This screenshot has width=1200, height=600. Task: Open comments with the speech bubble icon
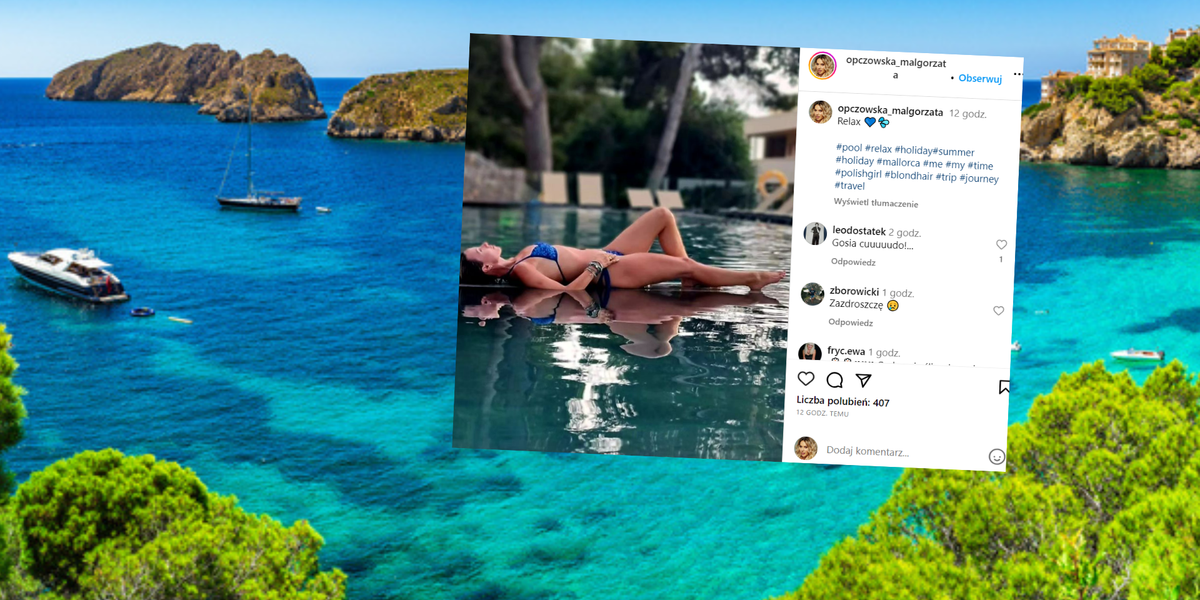pos(835,380)
